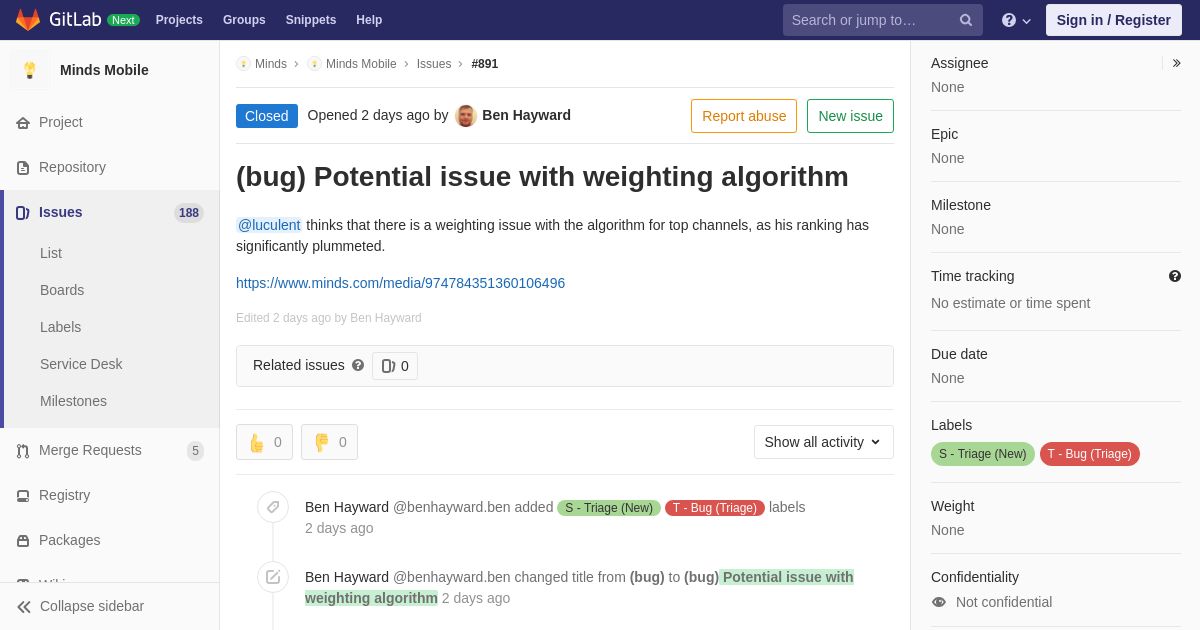The height and width of the screenshot is (630, 1200).
Task: Click the Merge Requests icon in sidebar
Action: pos(23,451)
